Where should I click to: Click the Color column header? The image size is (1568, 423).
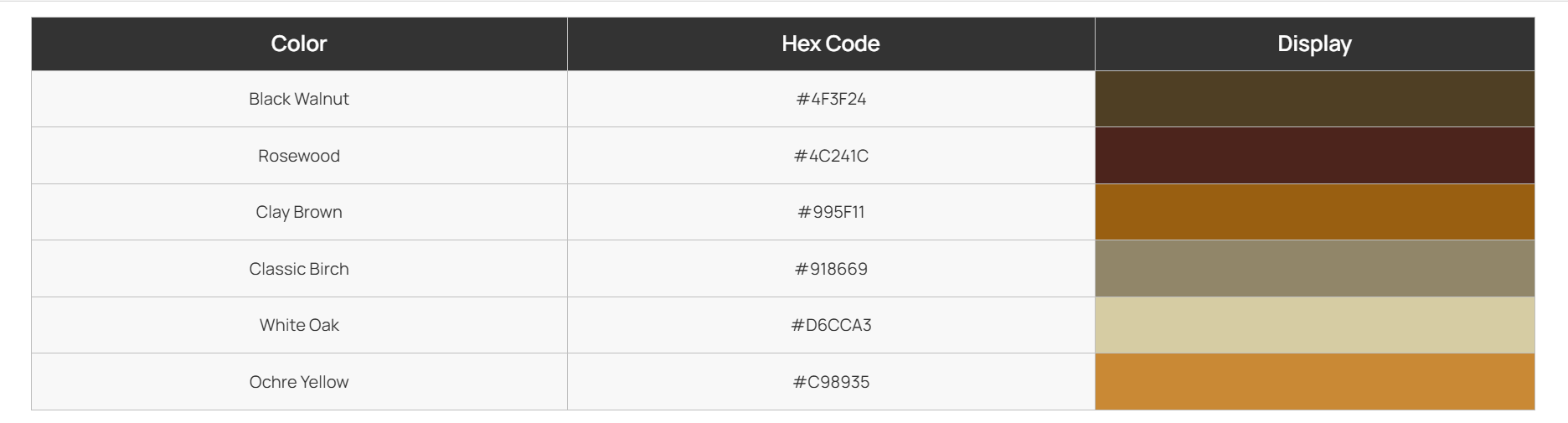[299, 44]
